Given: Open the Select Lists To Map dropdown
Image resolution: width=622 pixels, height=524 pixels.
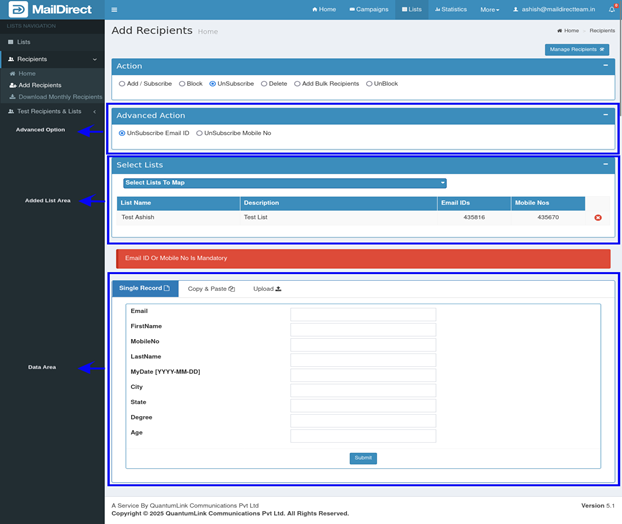Looking at the screenshot, I should (x=284, y=183).
